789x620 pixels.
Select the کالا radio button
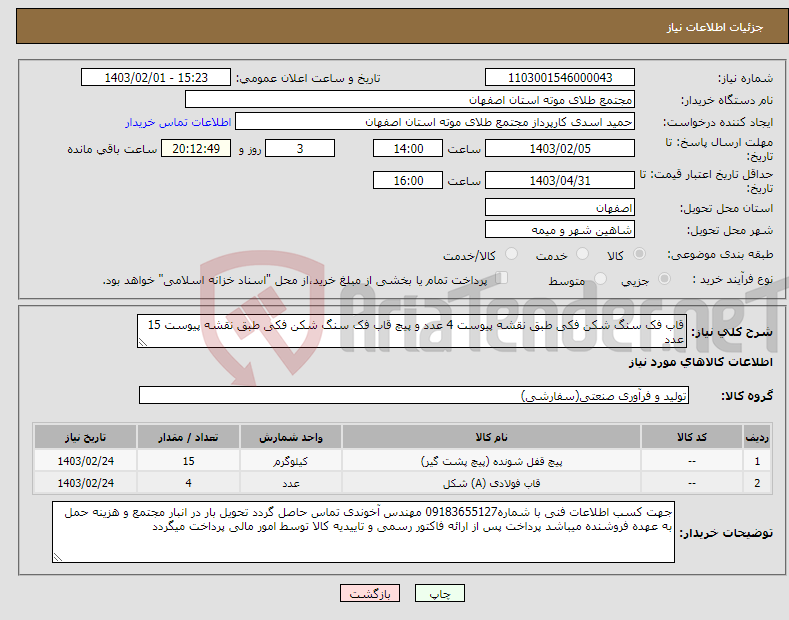pos(639,254)
